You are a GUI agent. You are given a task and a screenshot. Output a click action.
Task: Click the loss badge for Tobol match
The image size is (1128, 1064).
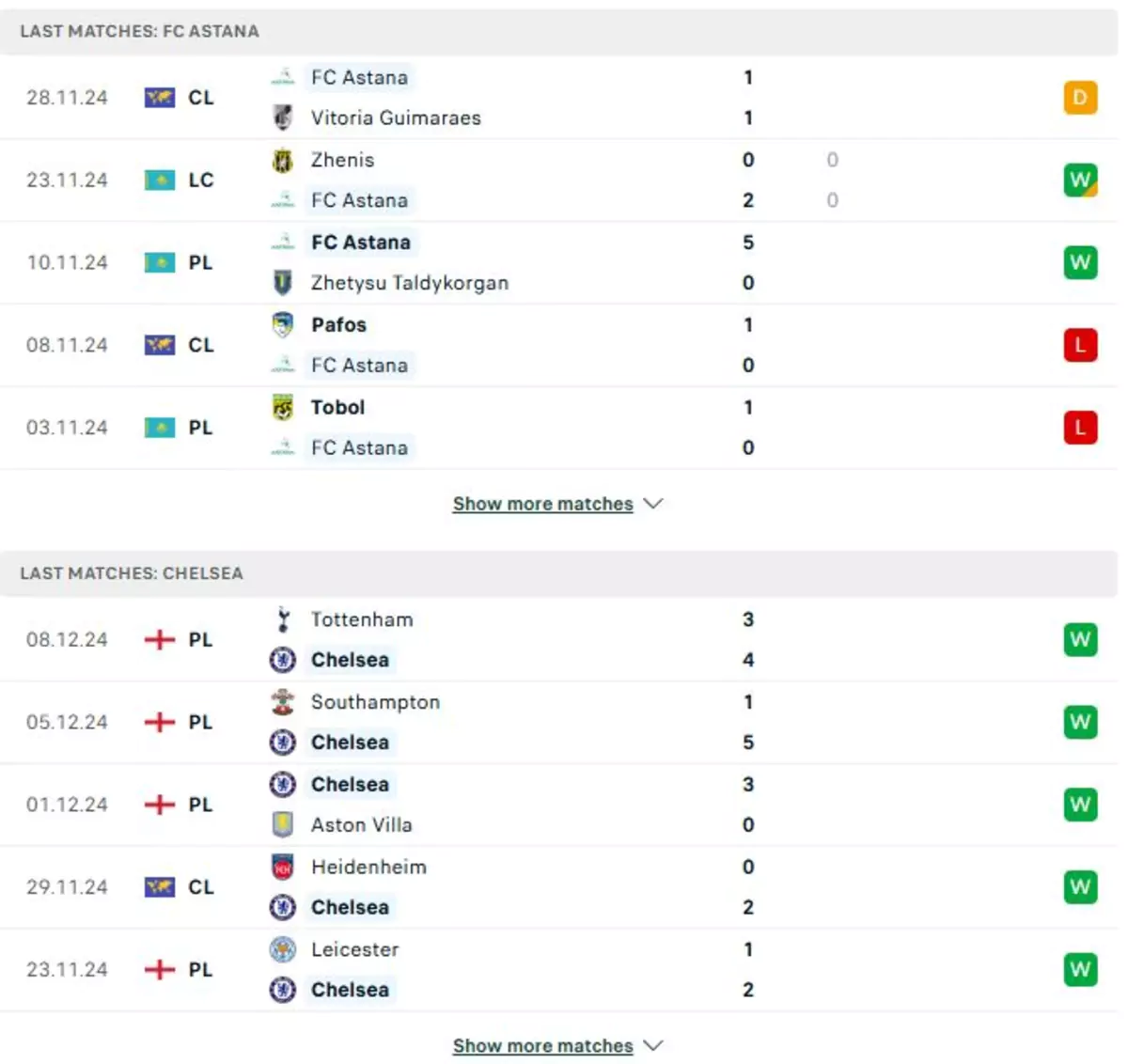[1080, 428]
